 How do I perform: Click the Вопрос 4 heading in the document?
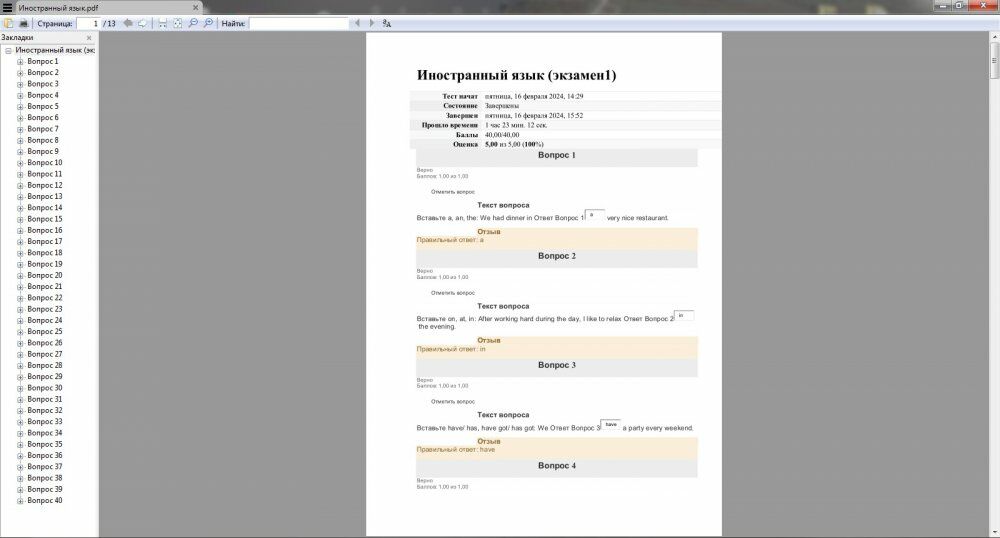[557, 466]
